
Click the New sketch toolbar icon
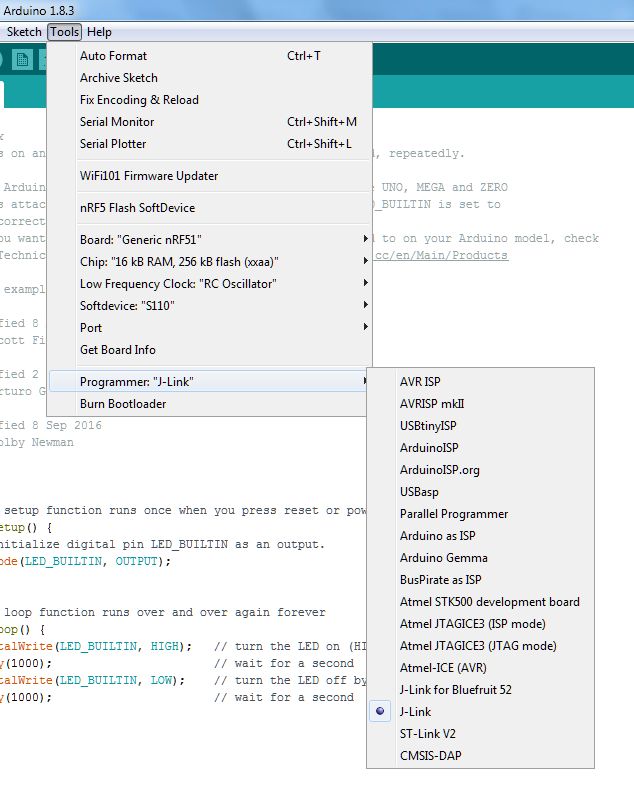tap(22, 60)
